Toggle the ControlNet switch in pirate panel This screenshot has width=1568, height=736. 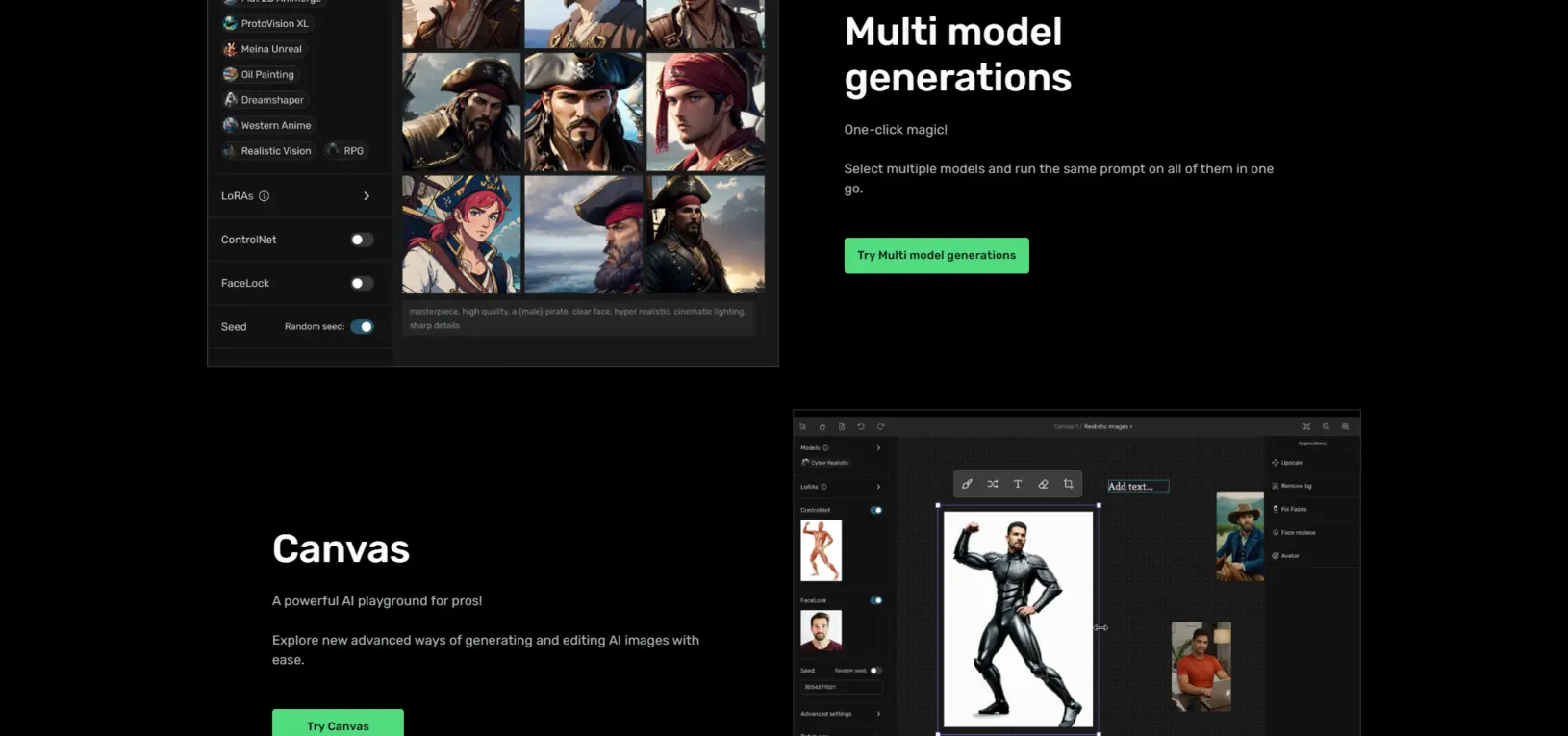(x=362, y=240)
